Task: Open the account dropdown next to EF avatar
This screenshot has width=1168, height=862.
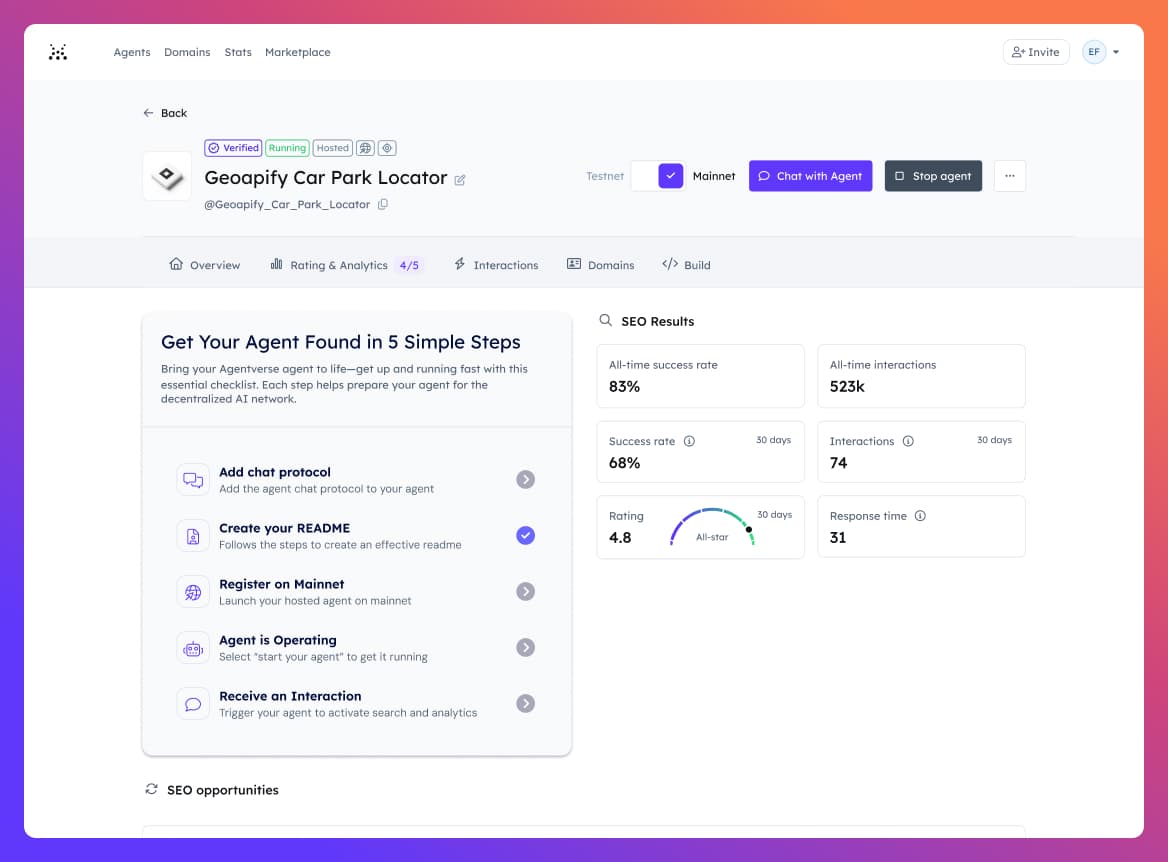Action: 1117,51
